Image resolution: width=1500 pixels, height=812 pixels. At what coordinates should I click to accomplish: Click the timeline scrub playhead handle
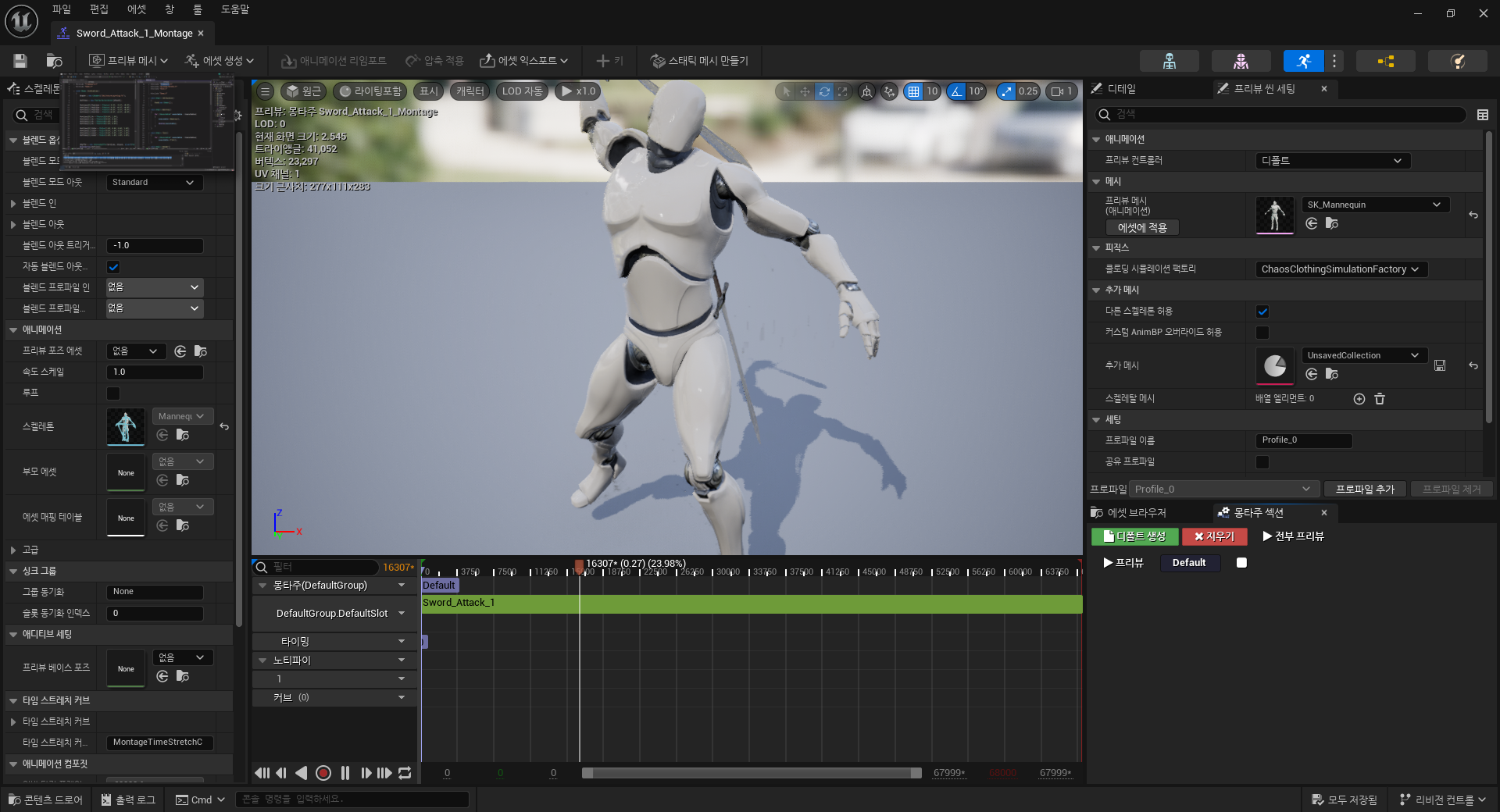[579, 565]
